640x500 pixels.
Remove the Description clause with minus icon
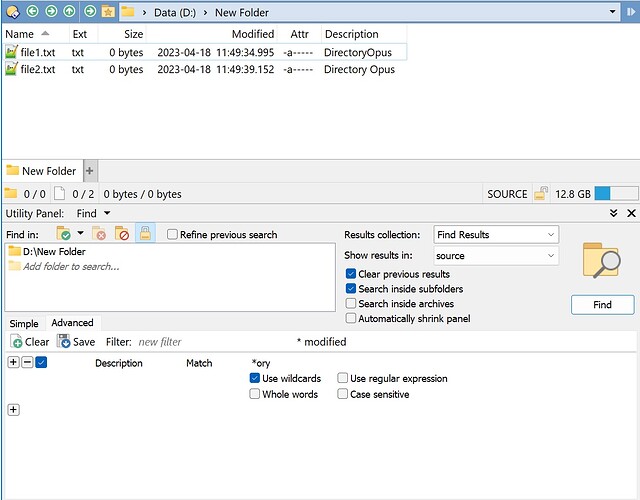27,362
